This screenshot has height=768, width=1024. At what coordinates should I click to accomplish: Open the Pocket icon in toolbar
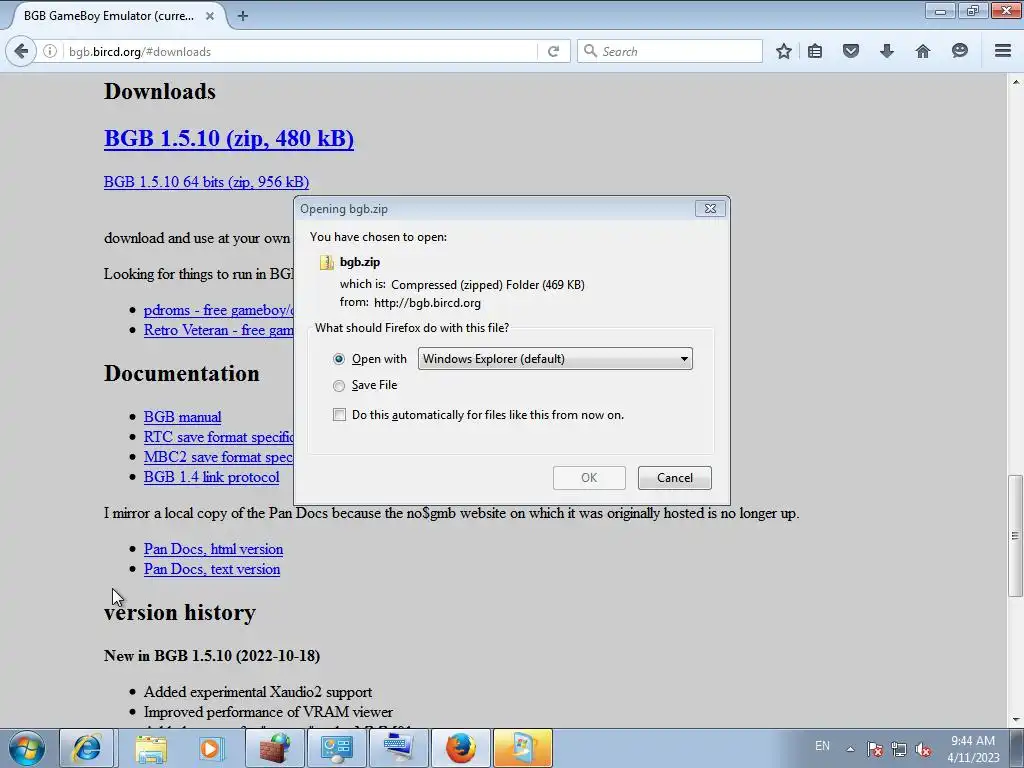click(851, 51)
